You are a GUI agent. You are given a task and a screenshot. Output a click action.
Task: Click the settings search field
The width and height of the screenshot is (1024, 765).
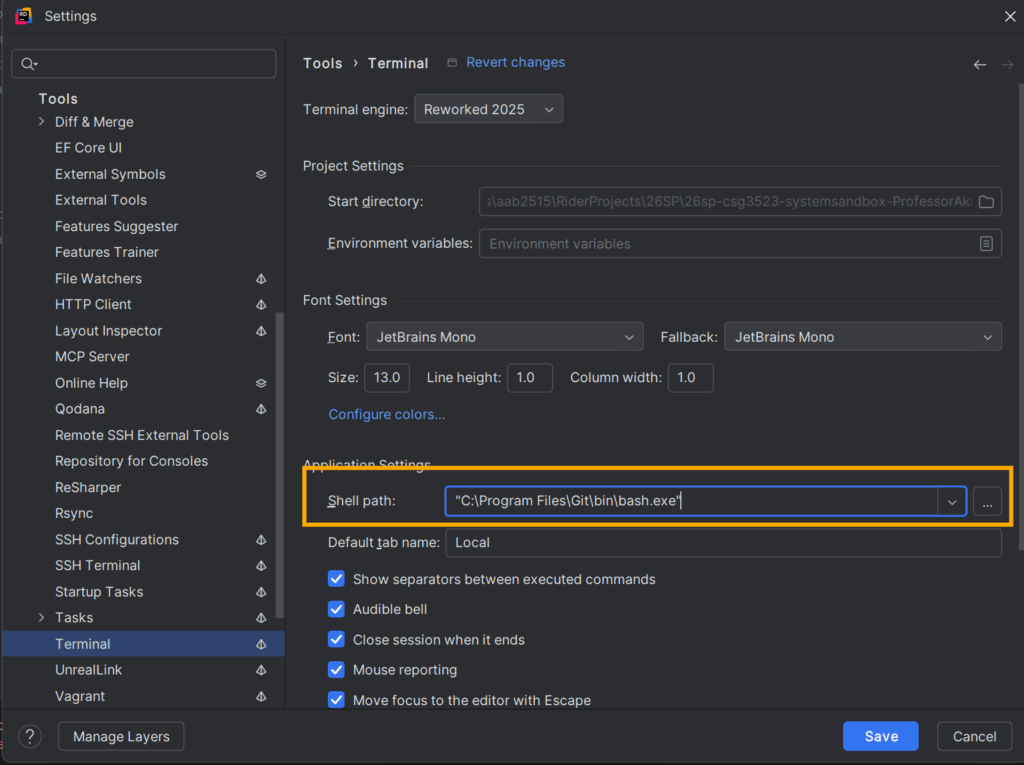point(144,64)
